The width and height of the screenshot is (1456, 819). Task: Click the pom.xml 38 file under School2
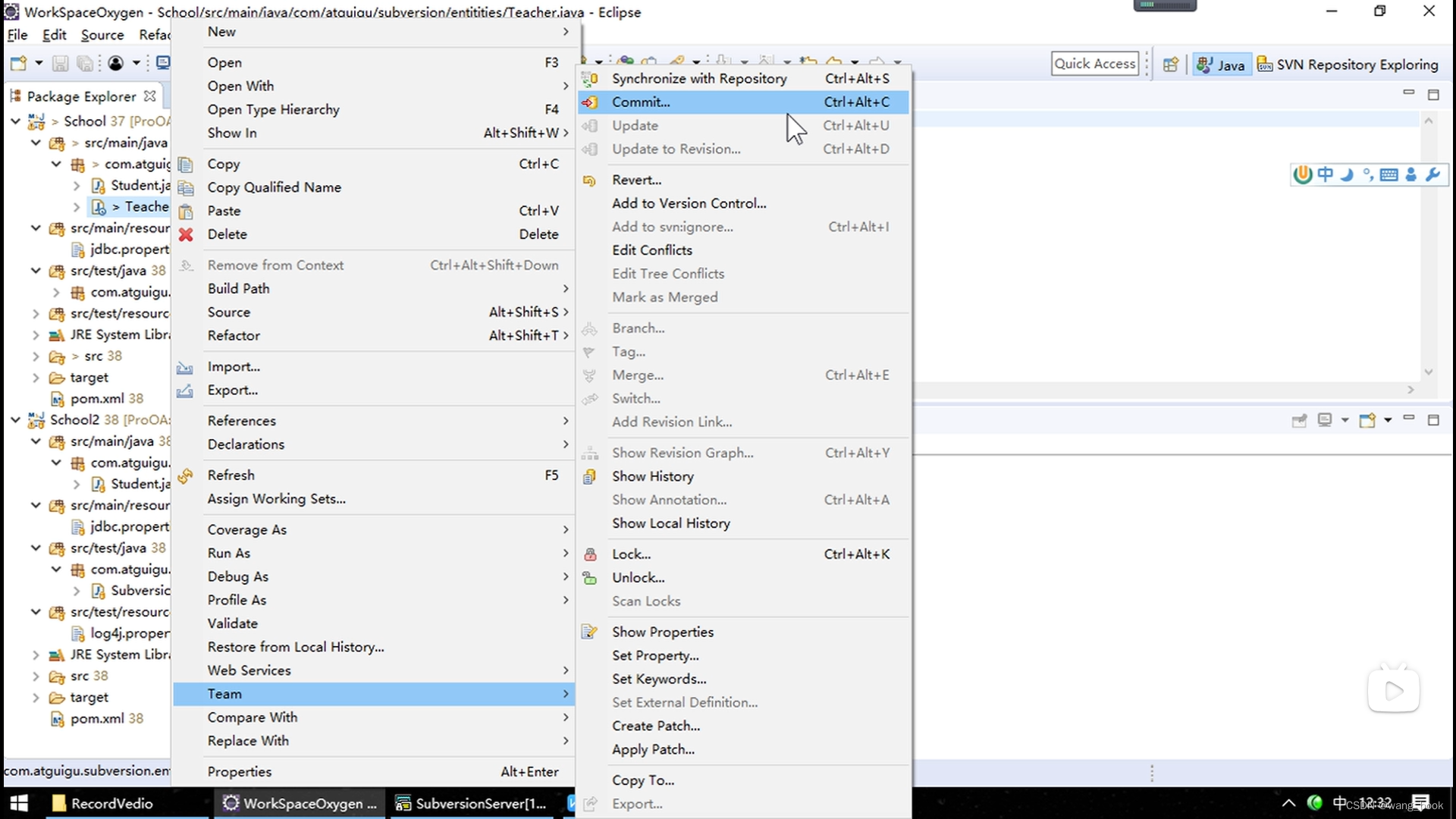click(x=106, y=718)
